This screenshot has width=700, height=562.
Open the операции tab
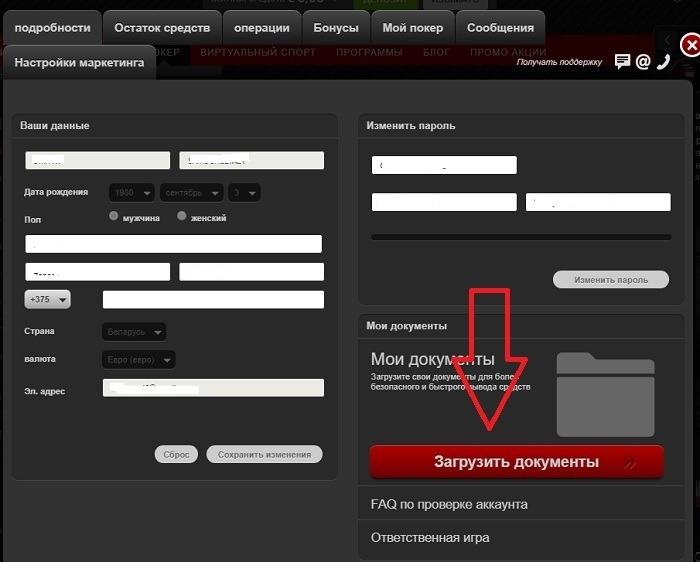[262, 28]
